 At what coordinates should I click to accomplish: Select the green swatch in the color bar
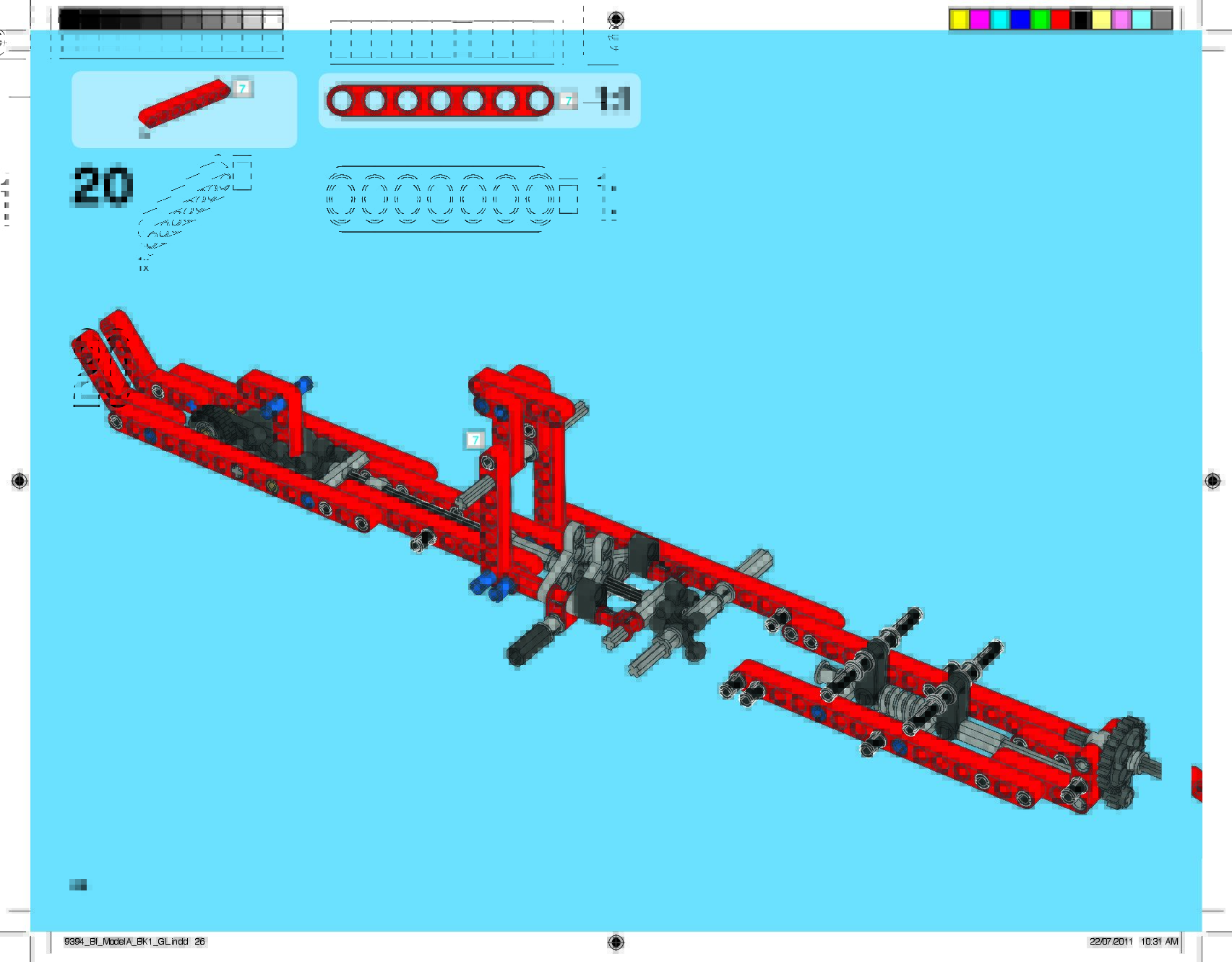tap(1040, 20)
